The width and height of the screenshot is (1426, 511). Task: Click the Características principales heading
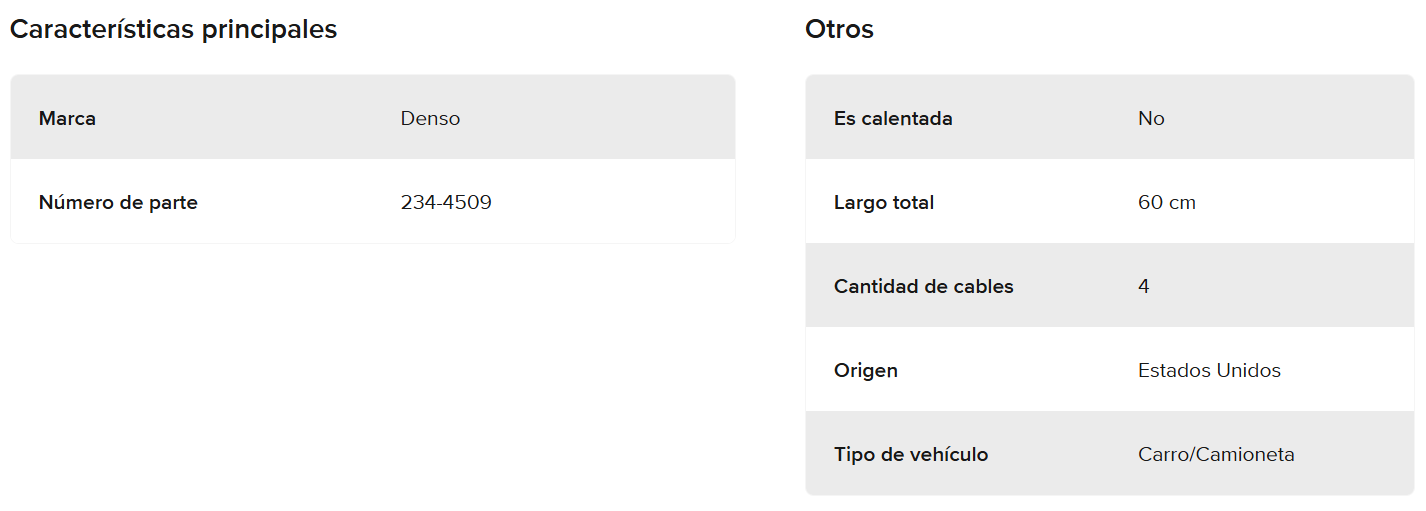[173, 30]
